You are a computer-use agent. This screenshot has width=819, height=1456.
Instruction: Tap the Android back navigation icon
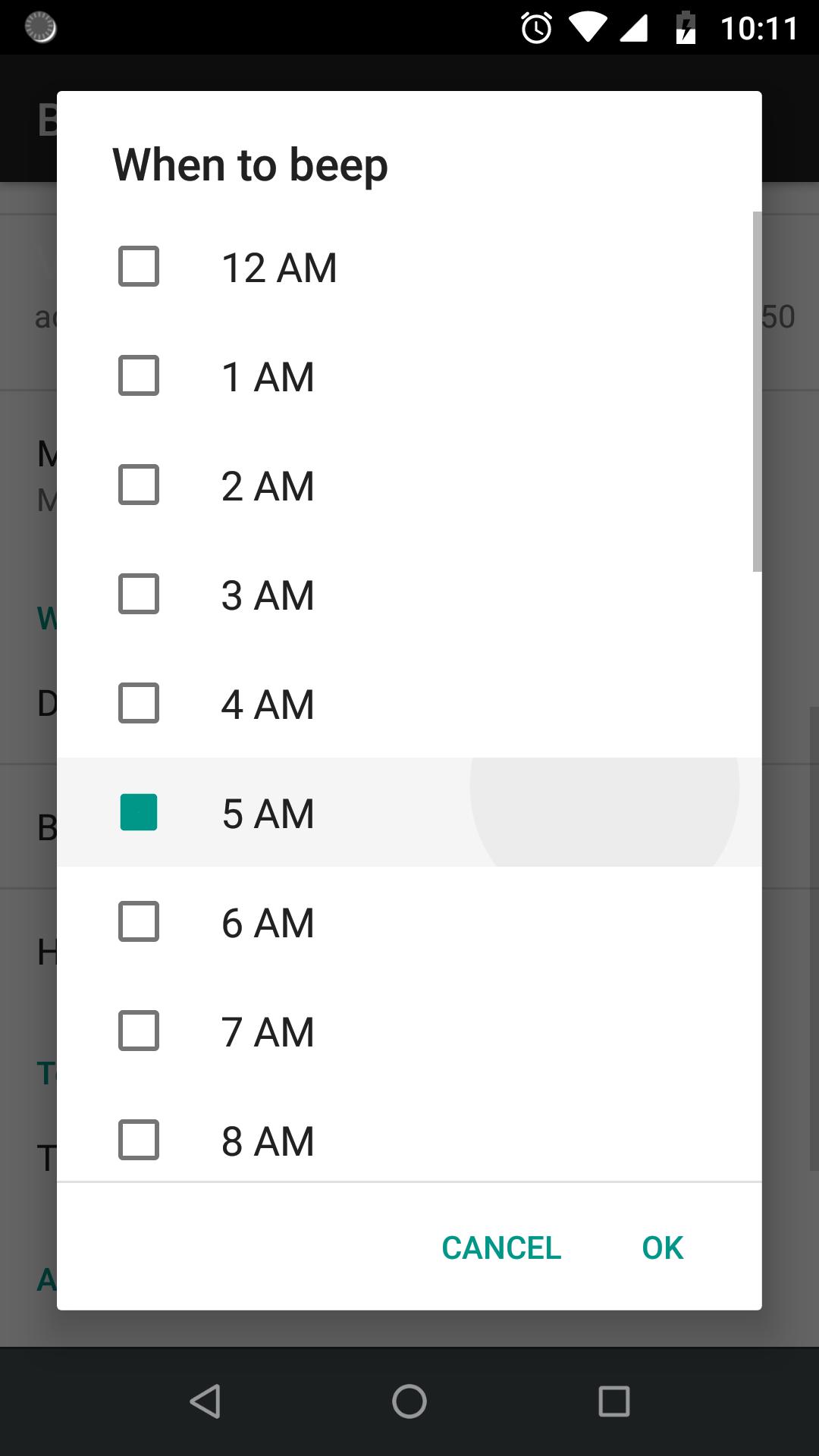205,1401
